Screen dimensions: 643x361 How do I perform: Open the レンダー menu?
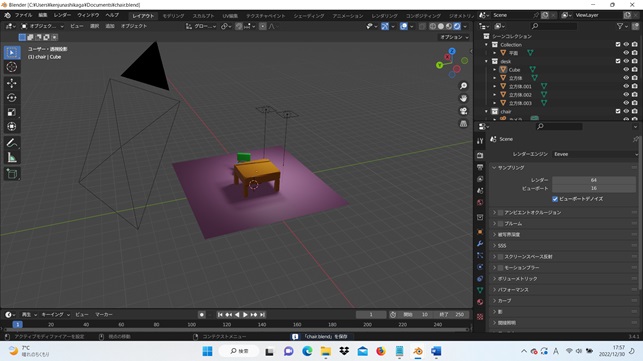click(62, 15)
